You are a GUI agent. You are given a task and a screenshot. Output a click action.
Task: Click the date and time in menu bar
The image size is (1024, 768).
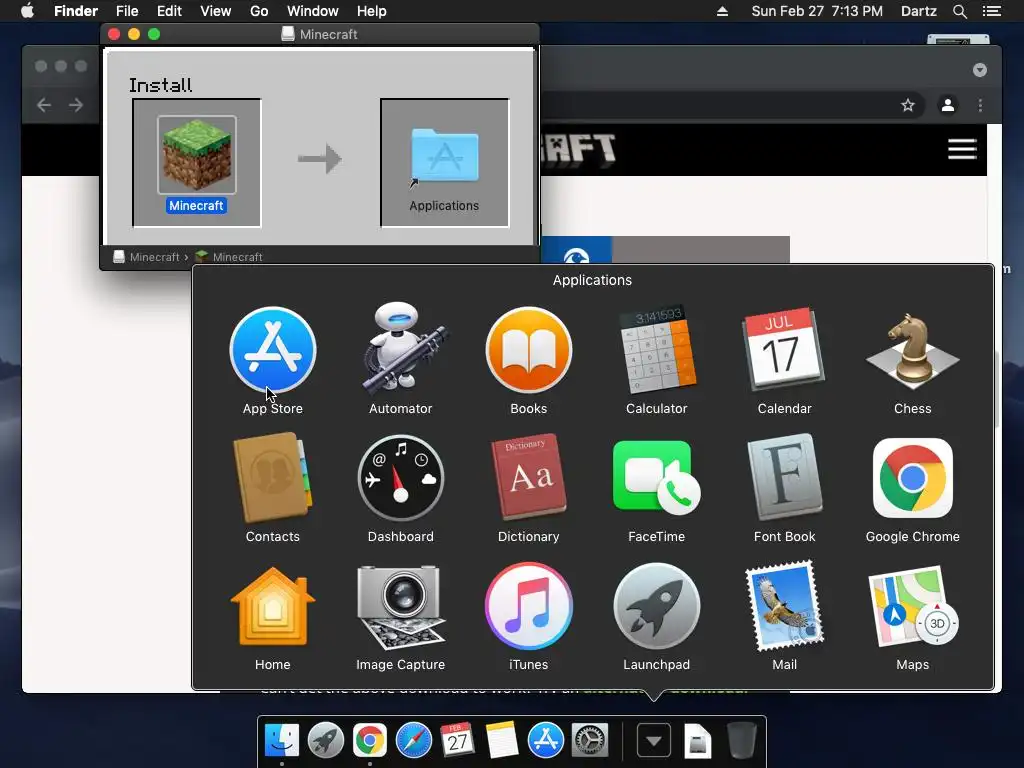point(817,11)
